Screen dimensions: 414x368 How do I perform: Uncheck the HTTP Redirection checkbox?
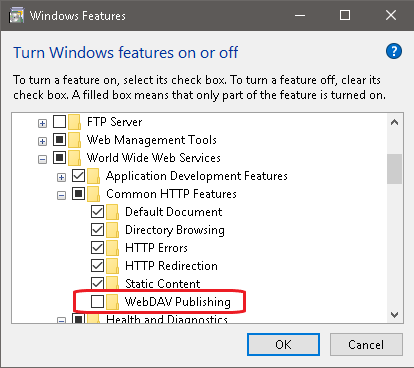[98, 266]
